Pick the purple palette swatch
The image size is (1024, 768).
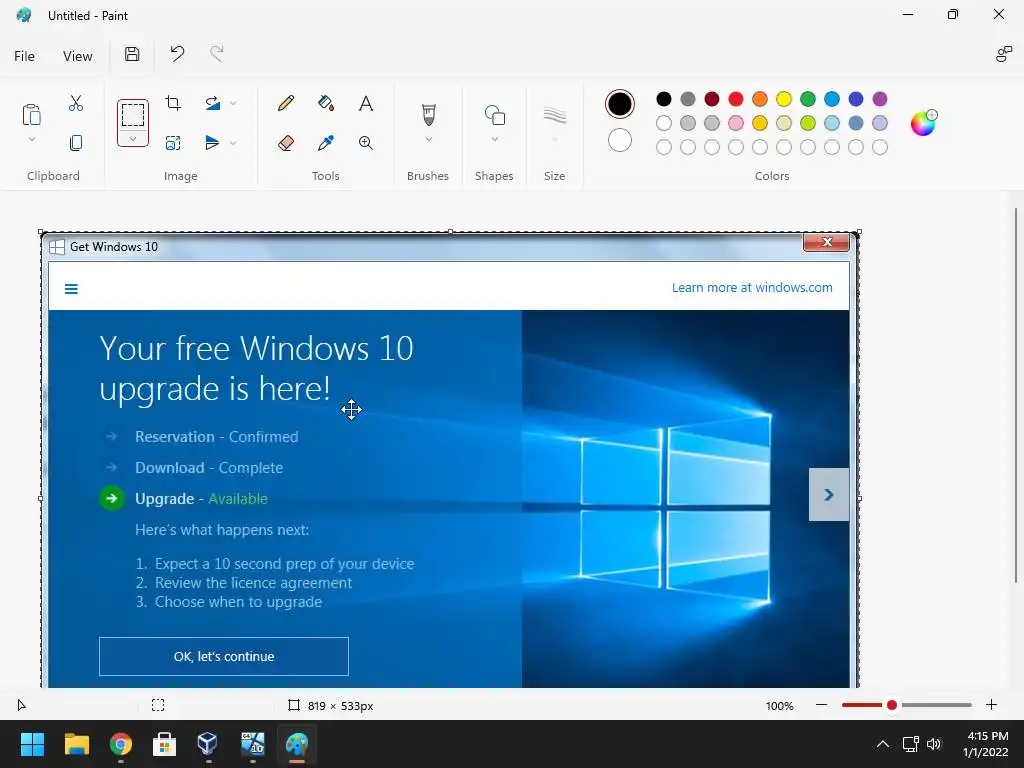point(880,99)
